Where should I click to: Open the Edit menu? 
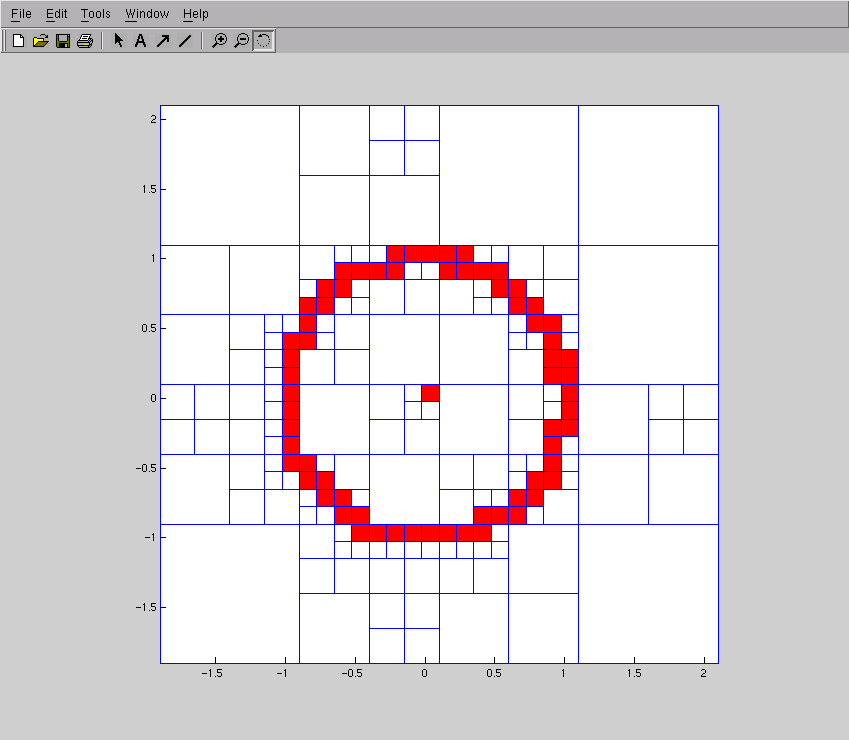tap(56, 14)
